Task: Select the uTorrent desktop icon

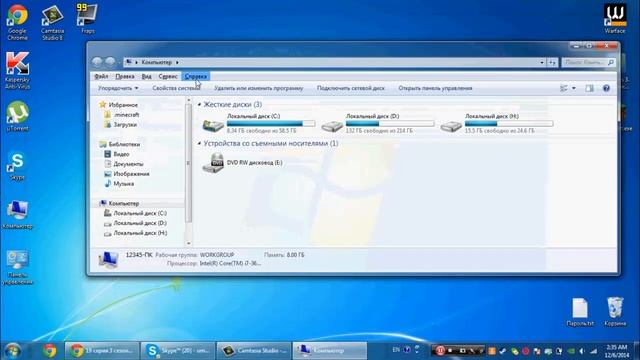Action: (x=17, y=116)
